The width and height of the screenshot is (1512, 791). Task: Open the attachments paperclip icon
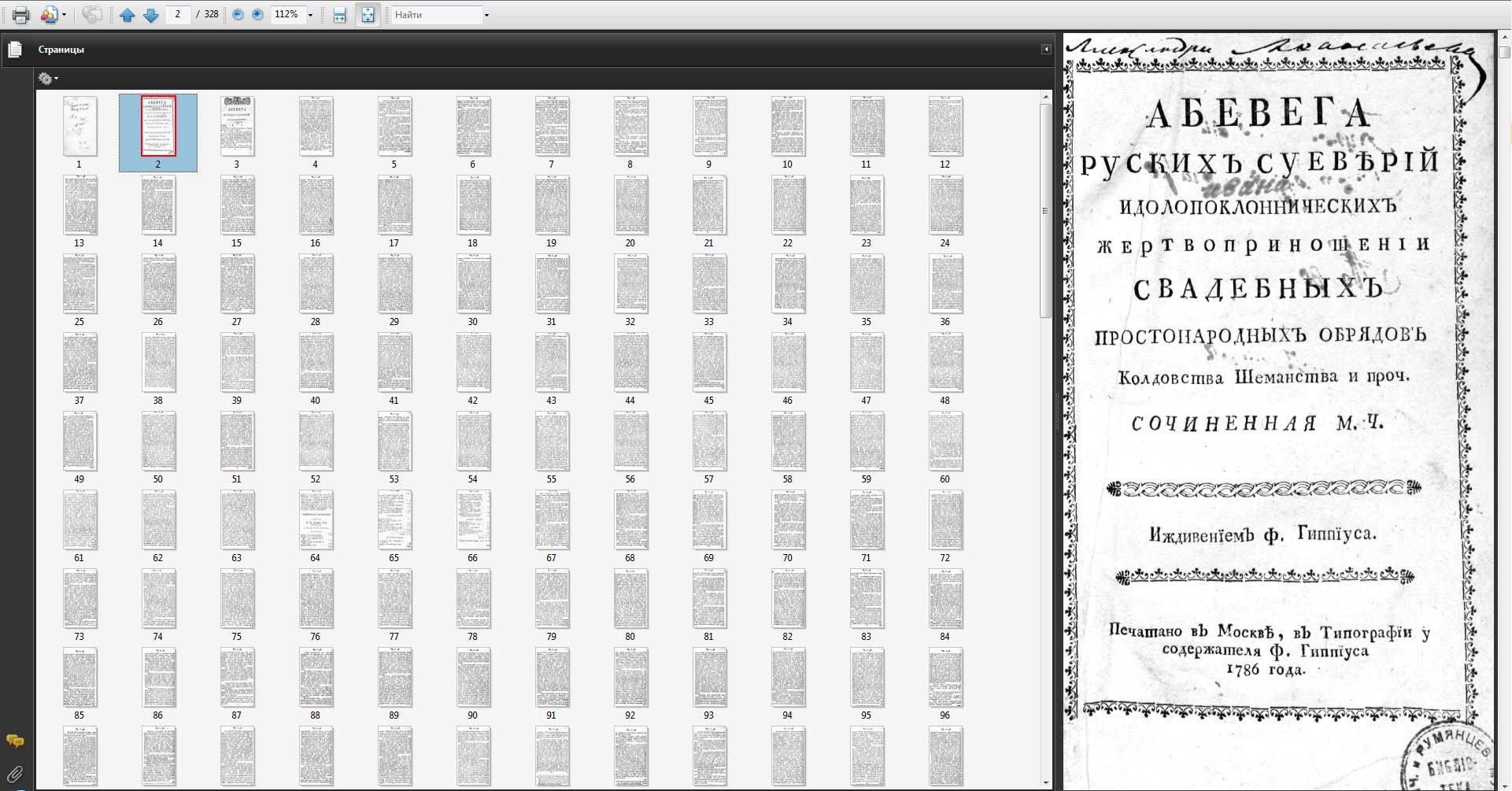pyautogui.click(x=15, y=774)
